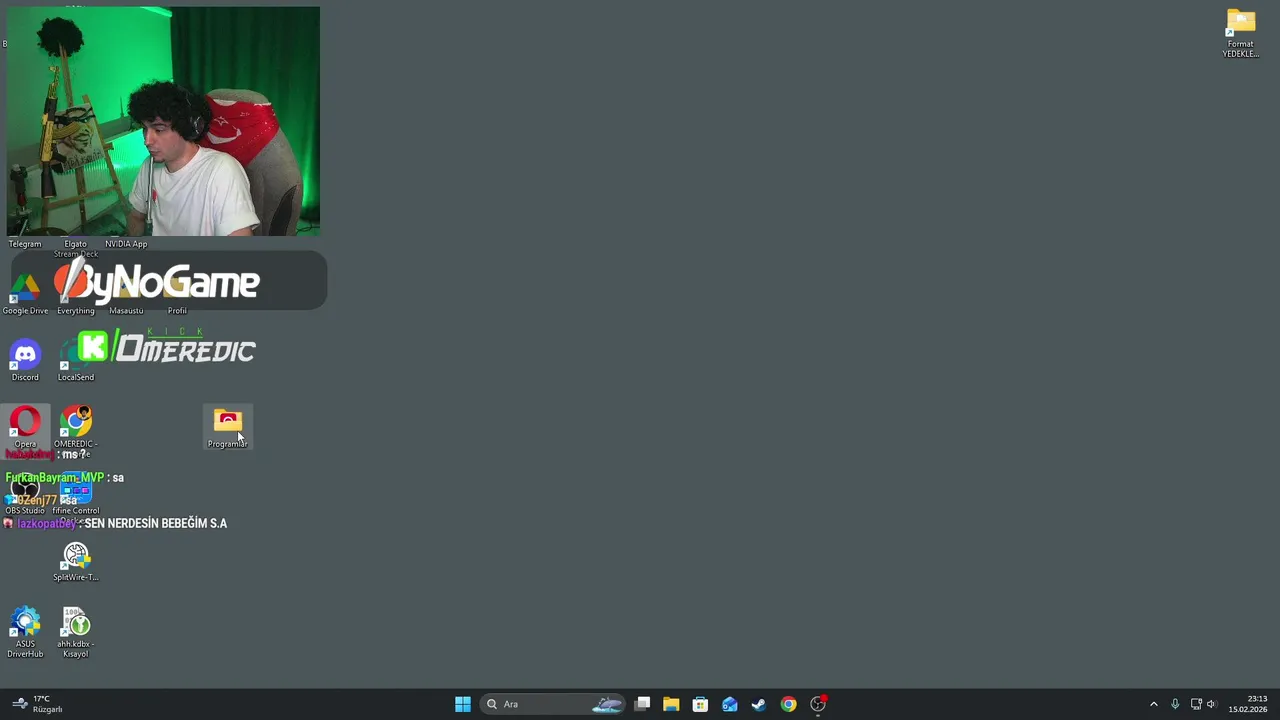Open the clock showing 23:13 15.02.2026
The image size is (1280, 720).
tap(1250, 704)
